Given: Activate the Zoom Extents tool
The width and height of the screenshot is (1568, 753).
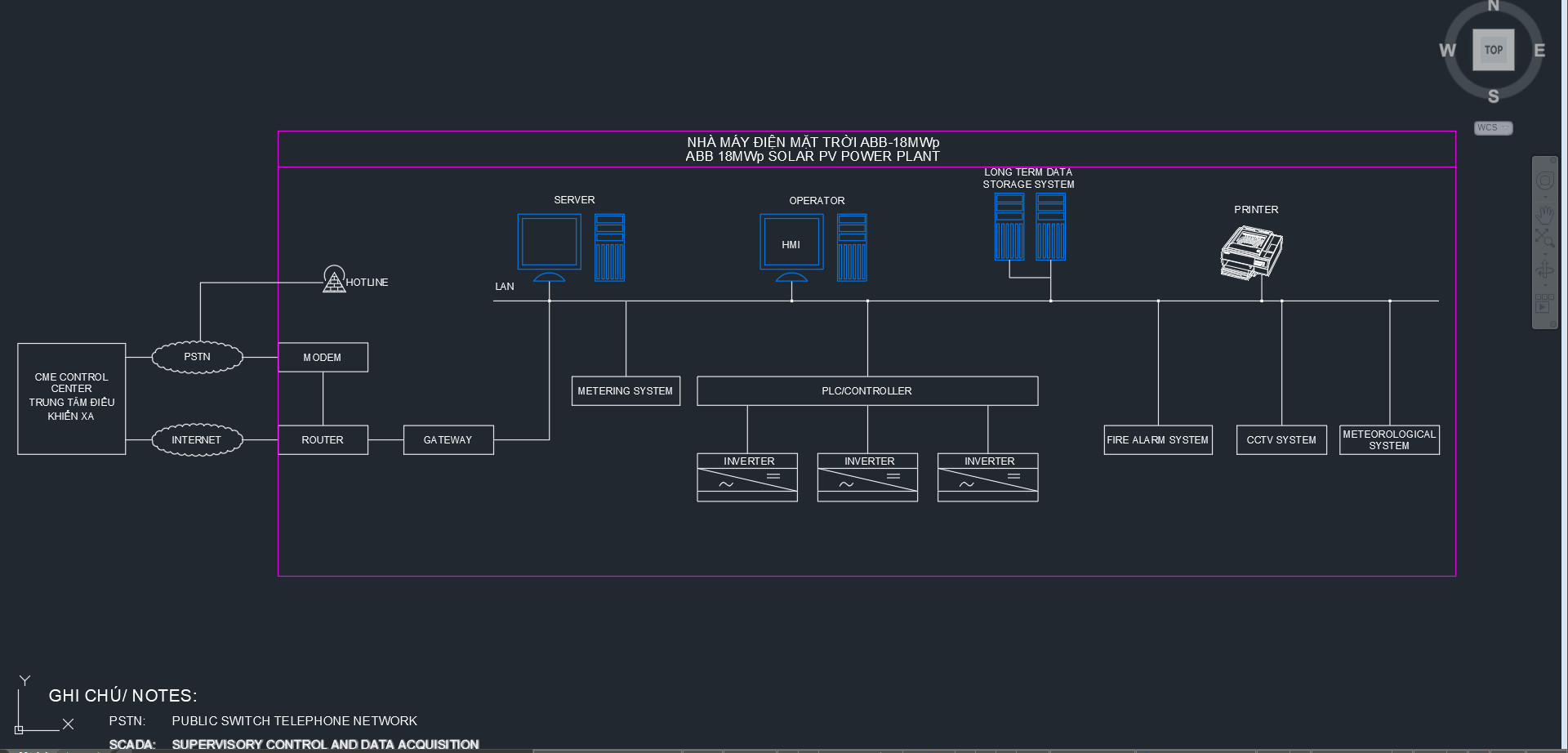Looking at the screenshot, I should (x=1544, y=238).
